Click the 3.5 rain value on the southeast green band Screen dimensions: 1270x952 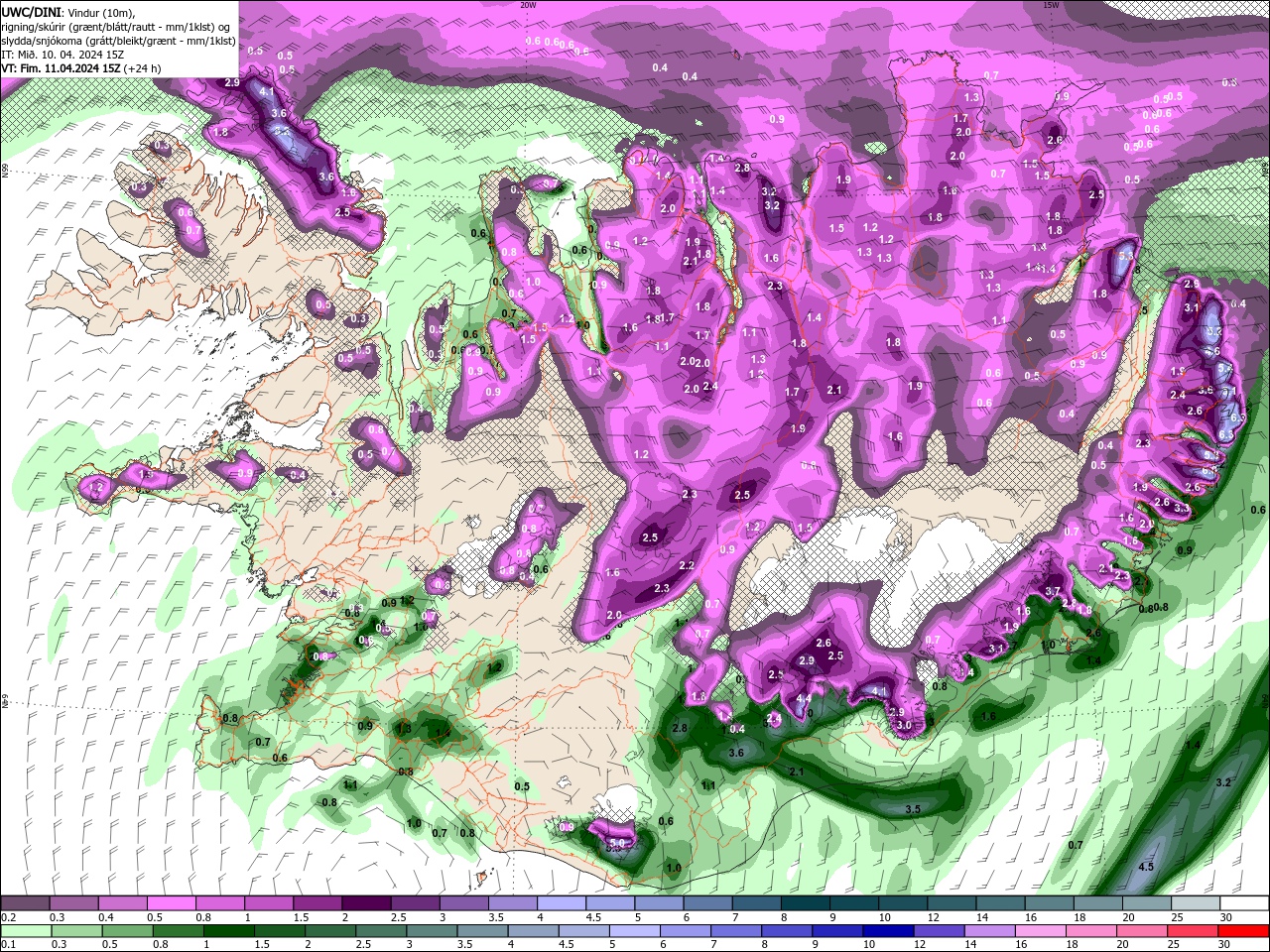pyautogui.click(x=914, y=809)
